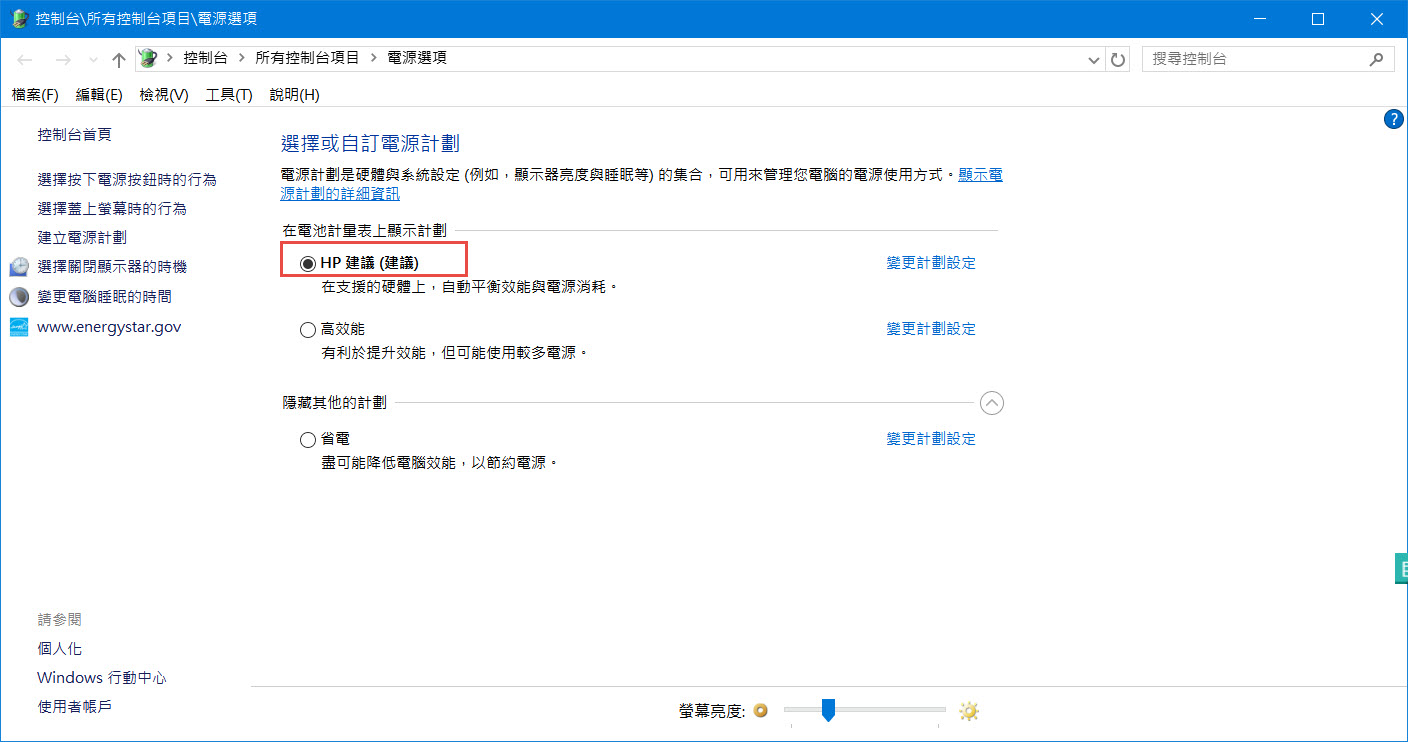Open 選擇關閉顯示器的時機

coord(112,267)
